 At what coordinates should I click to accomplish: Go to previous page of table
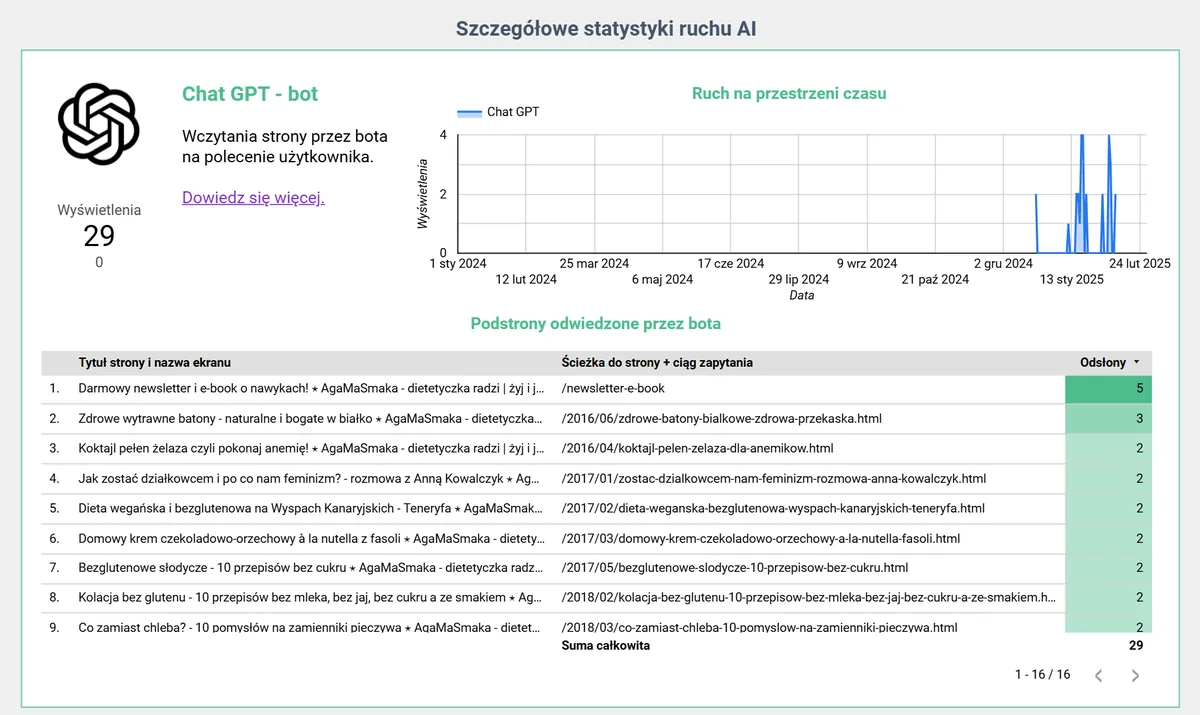pos(1098,675)
